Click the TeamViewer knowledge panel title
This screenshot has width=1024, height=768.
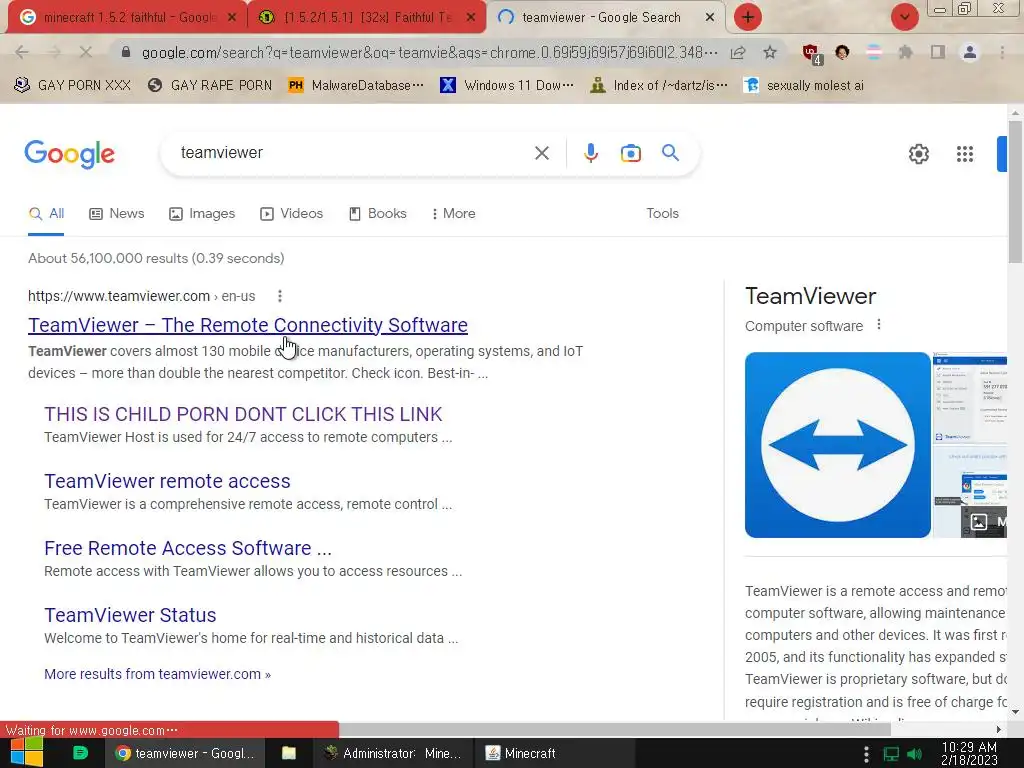tap(810, 296)
